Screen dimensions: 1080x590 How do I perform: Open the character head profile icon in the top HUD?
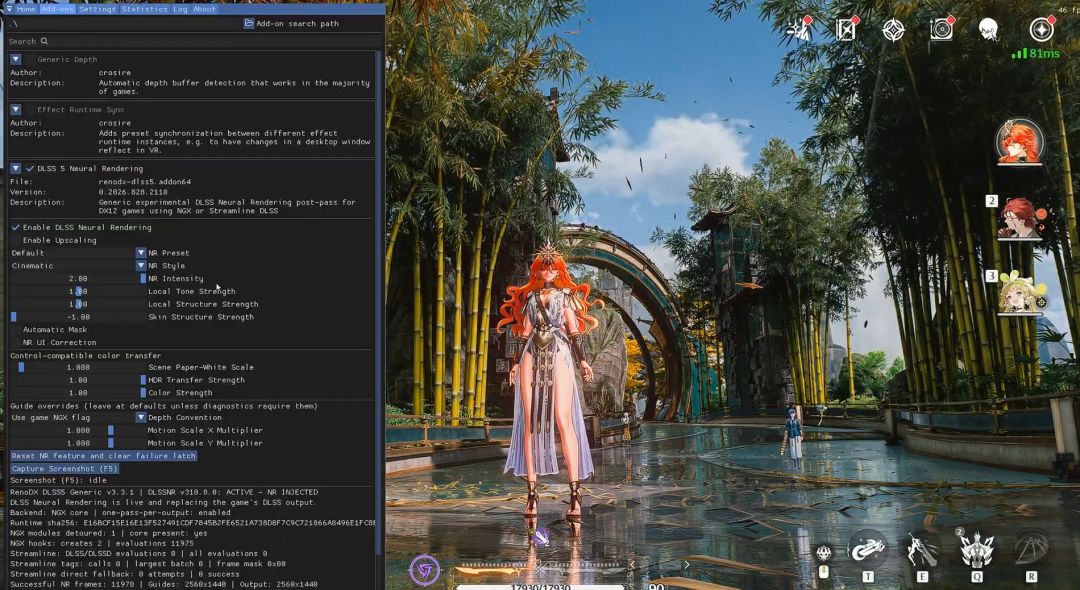tap(988, 30)
